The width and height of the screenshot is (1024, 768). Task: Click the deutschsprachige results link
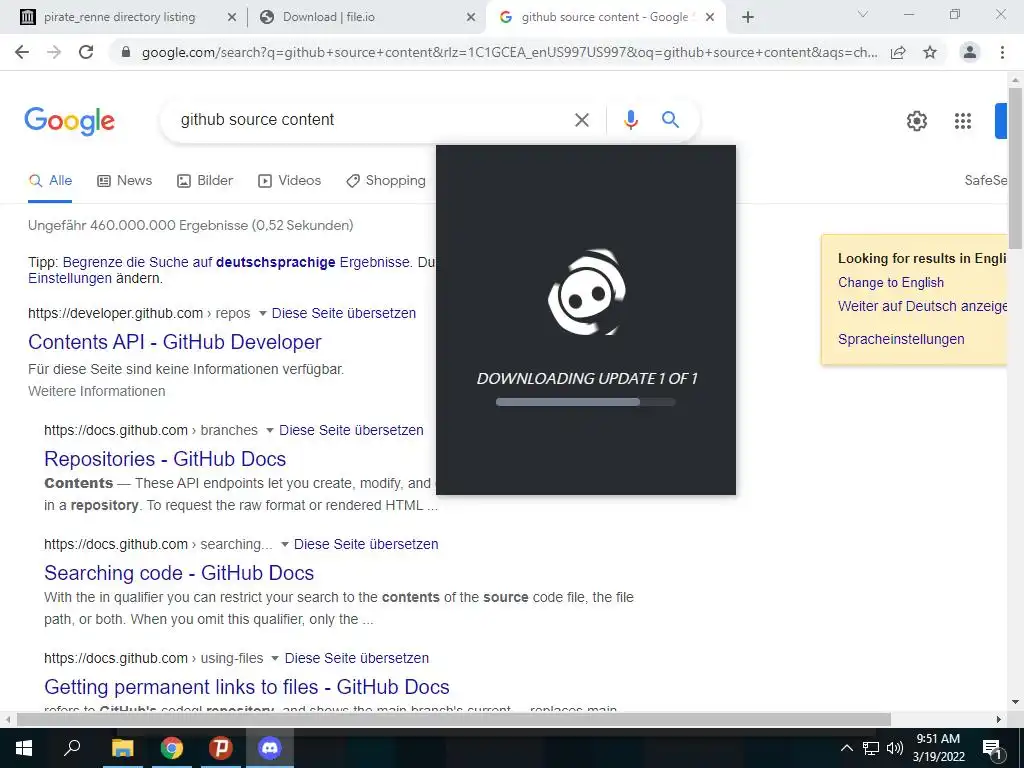pos(276,263)
